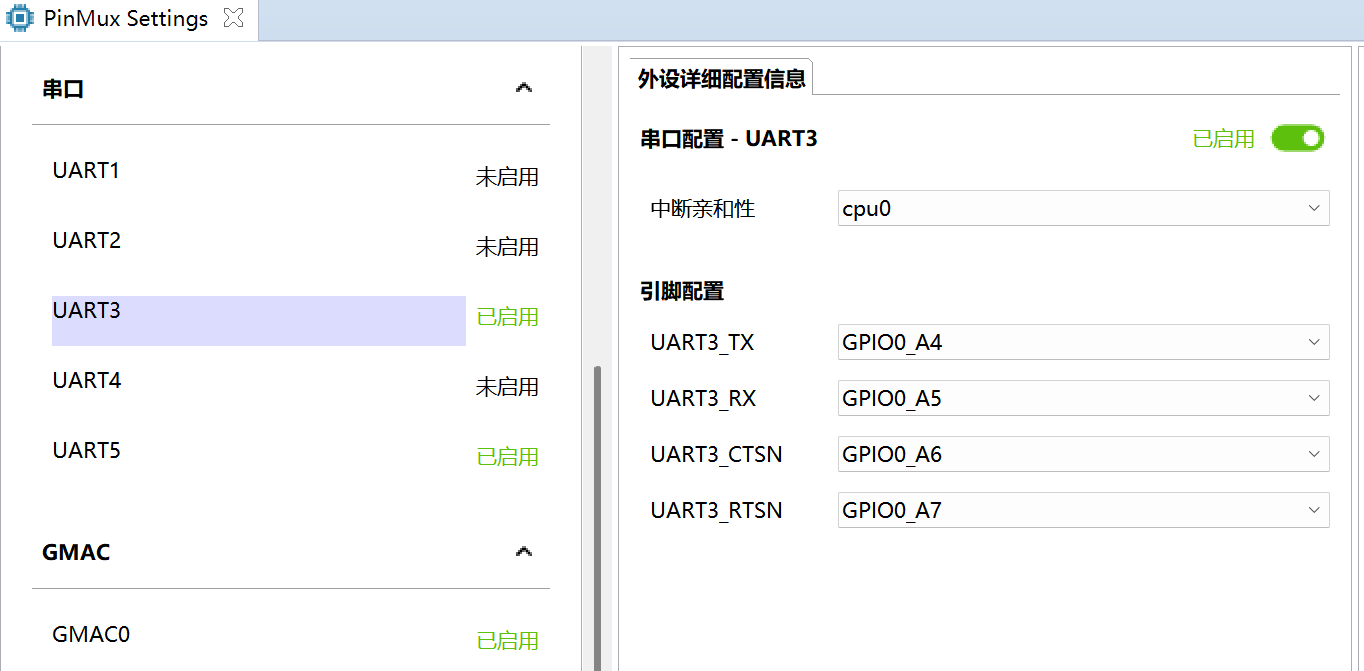Click the UART3_RX label
The width and height of the screenshot is (1364, 671).
point(703,399)
